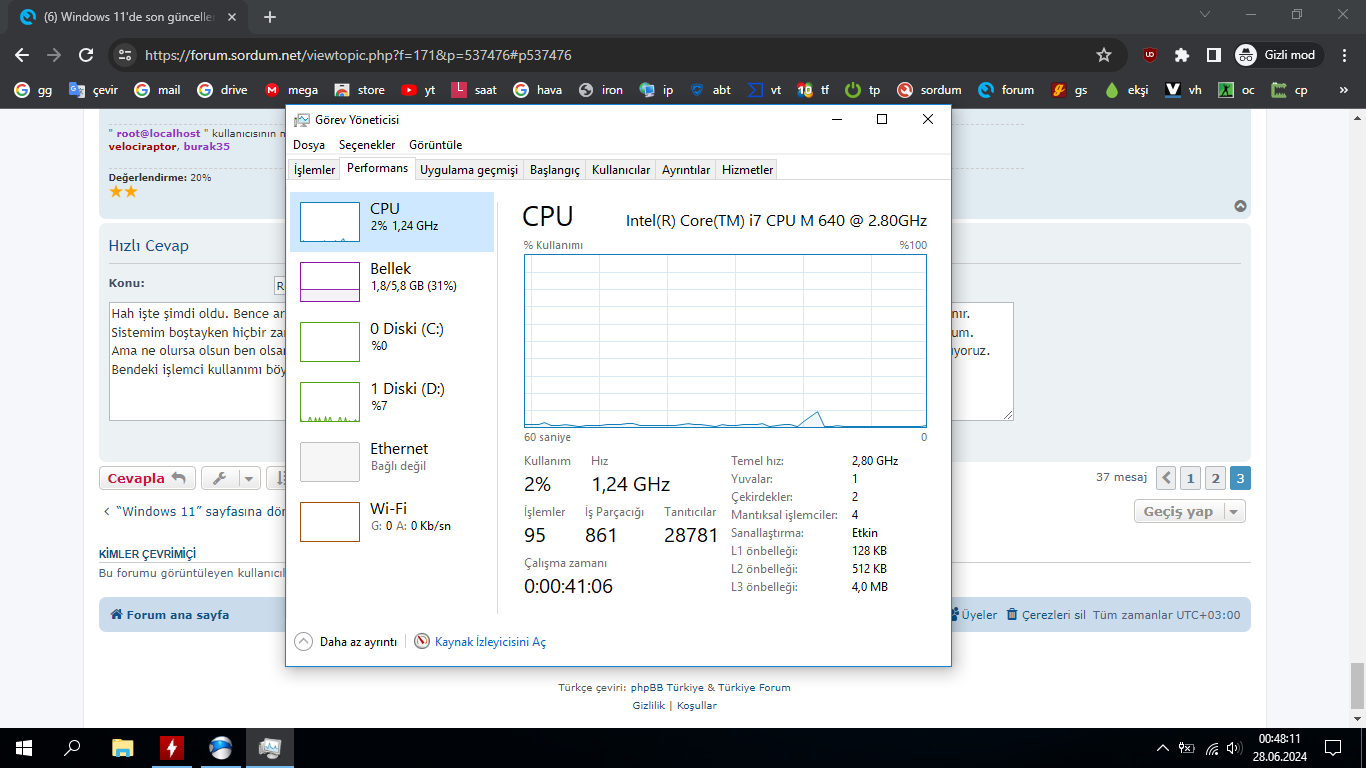The width and height of the screenshot is (1366, 768).
Task: Open the ekşi bookmark
Action: click(x=1126, y=90)
